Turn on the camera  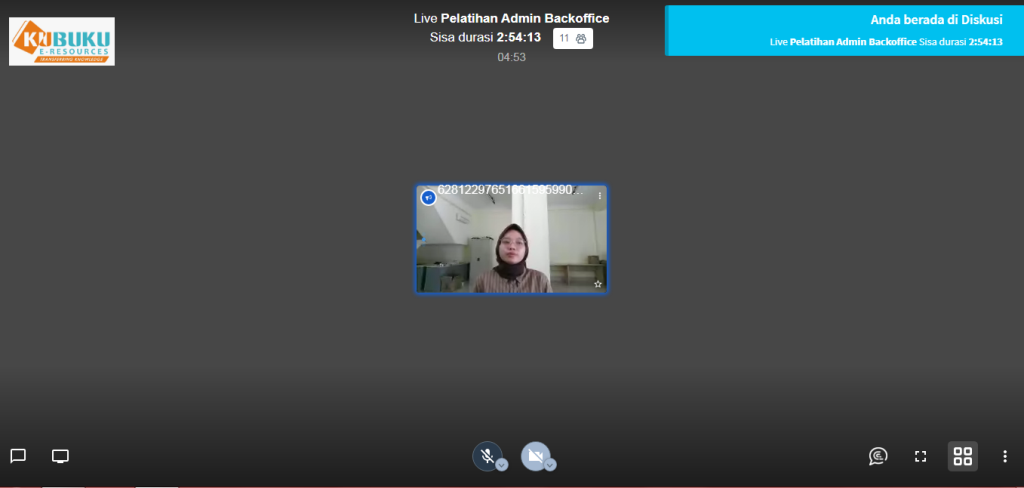click(x=535, y=455)
